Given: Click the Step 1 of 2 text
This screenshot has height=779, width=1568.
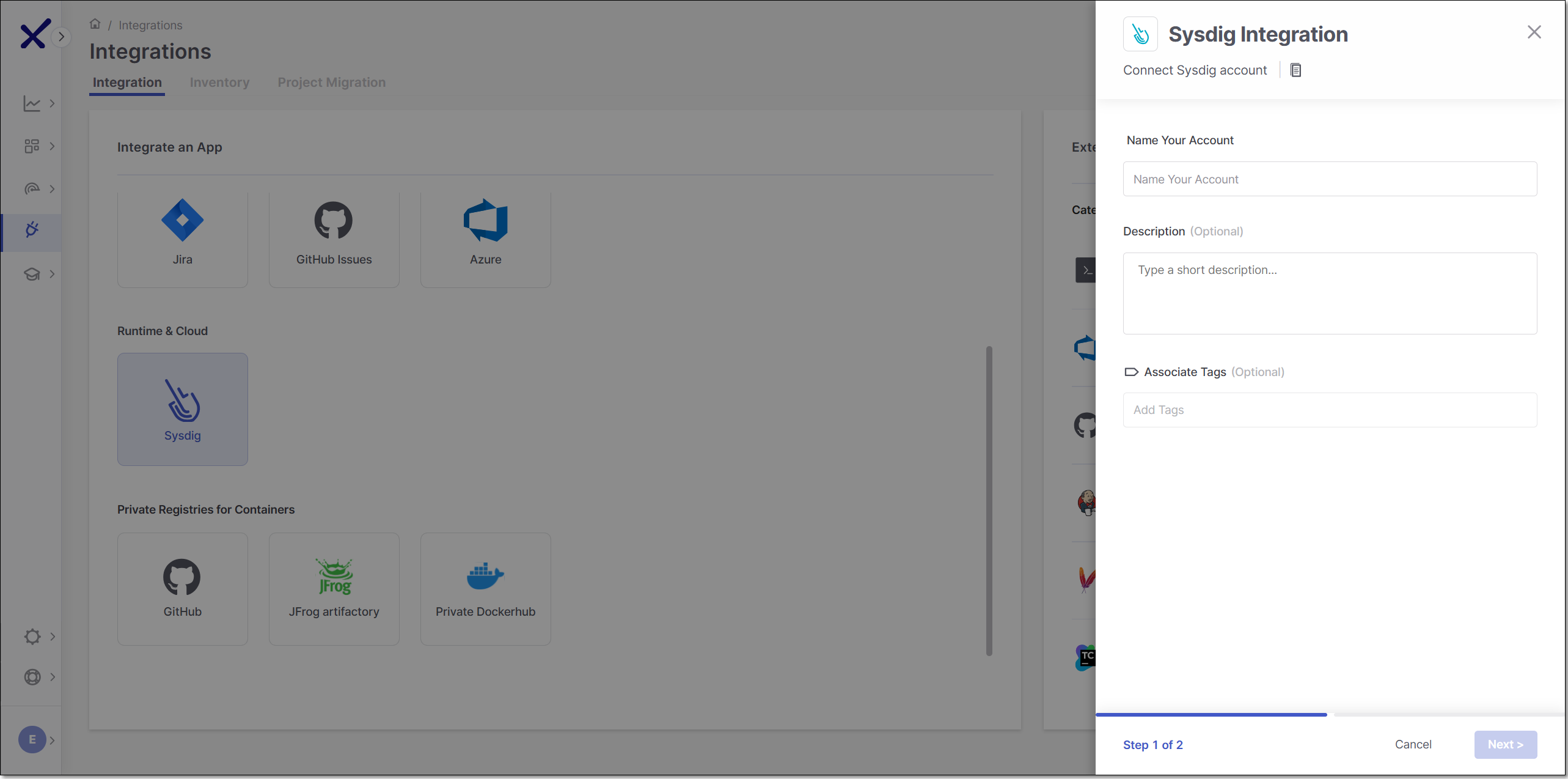Looking at the screenshot, I should [1152, 745].
